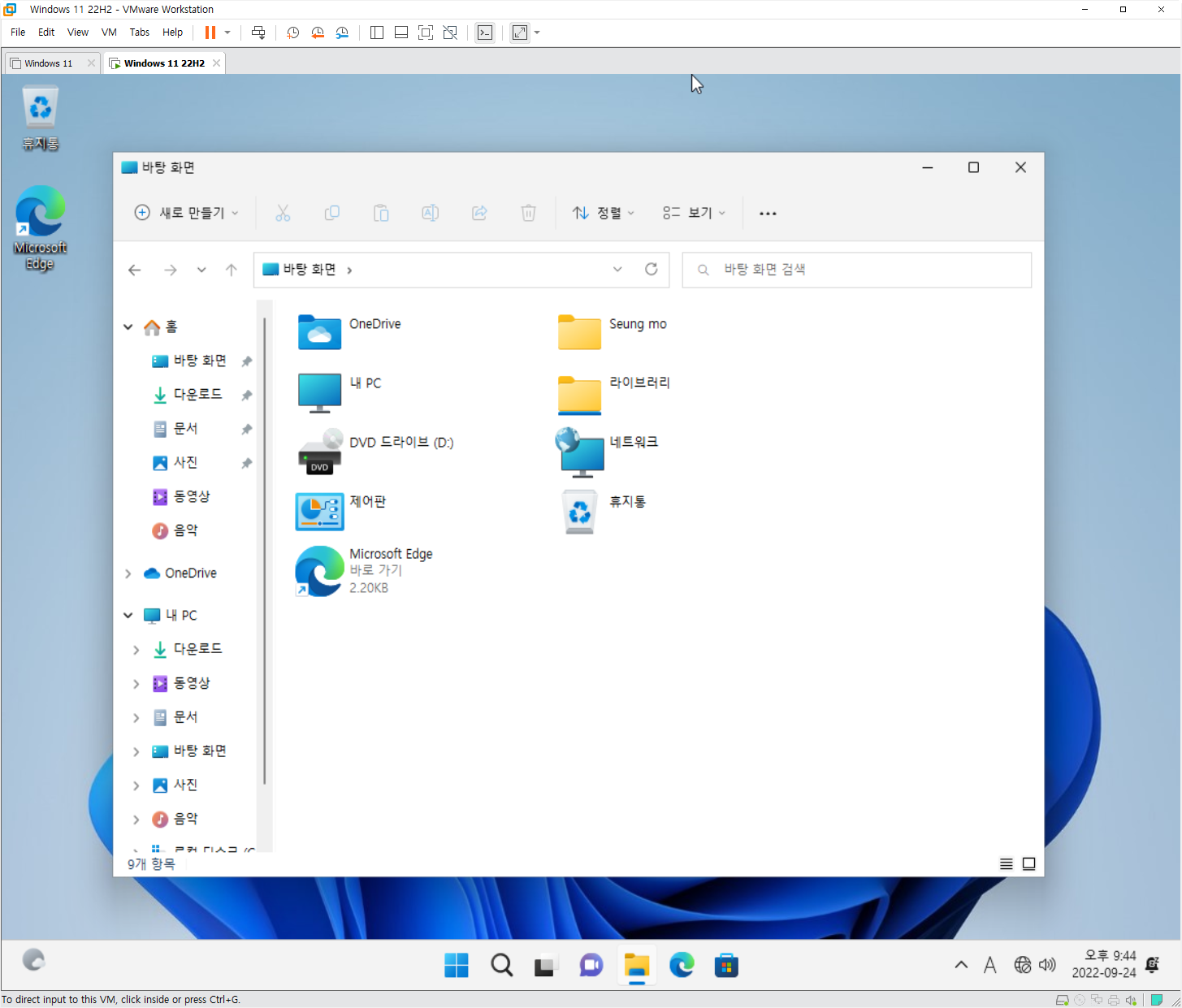Expand the address bar history dropdown
The image size is (1182, 1008).
[x=617, y=270]
